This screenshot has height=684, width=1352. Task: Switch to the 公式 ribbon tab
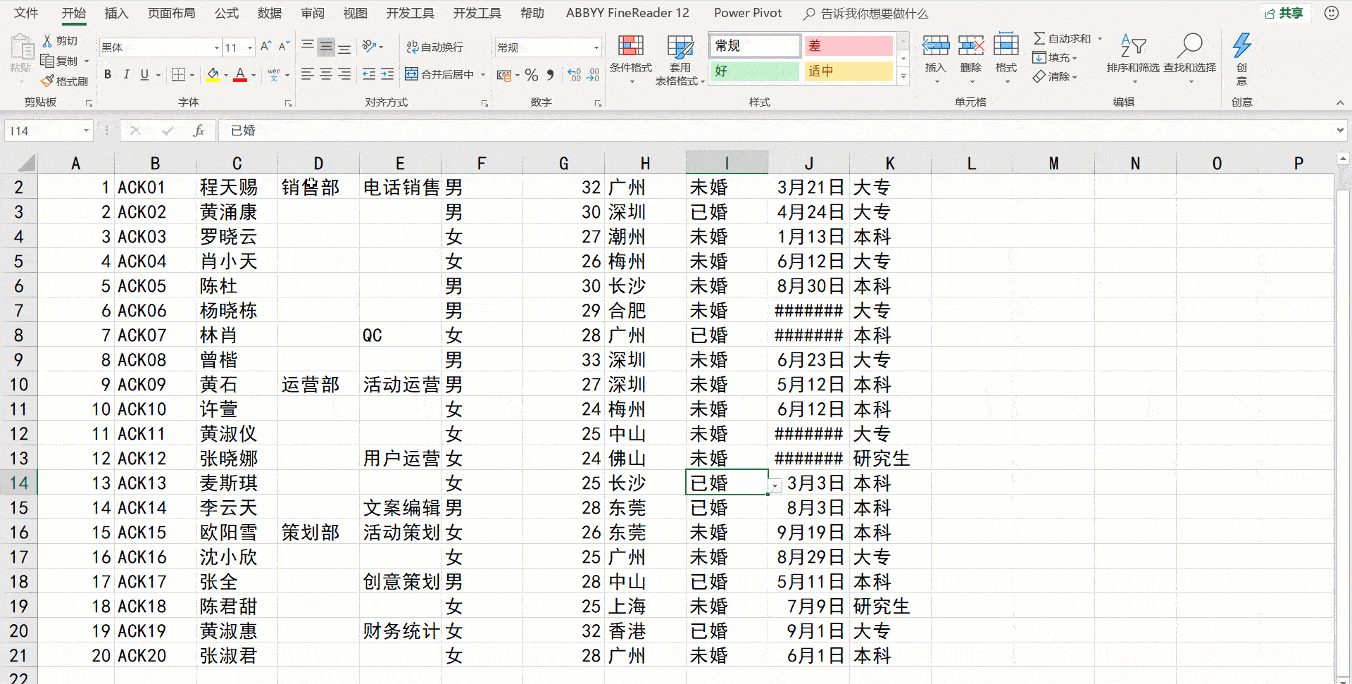228,14
